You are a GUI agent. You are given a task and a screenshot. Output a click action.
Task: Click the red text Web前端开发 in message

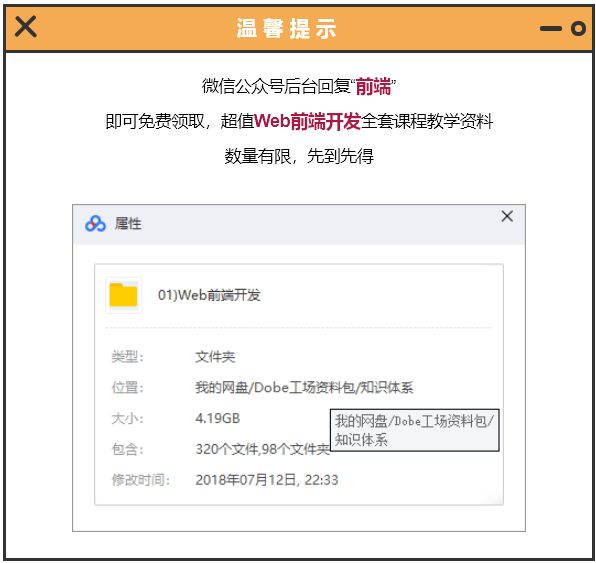tap(307, 122)
